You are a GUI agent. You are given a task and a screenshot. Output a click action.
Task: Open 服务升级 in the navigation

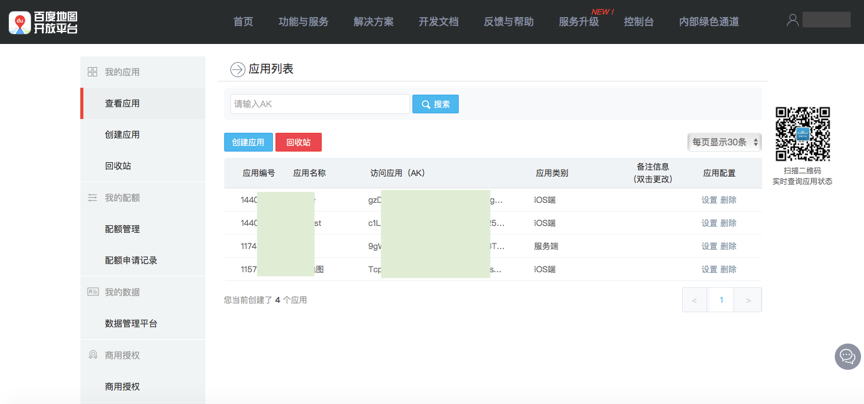tap(579, 22)
